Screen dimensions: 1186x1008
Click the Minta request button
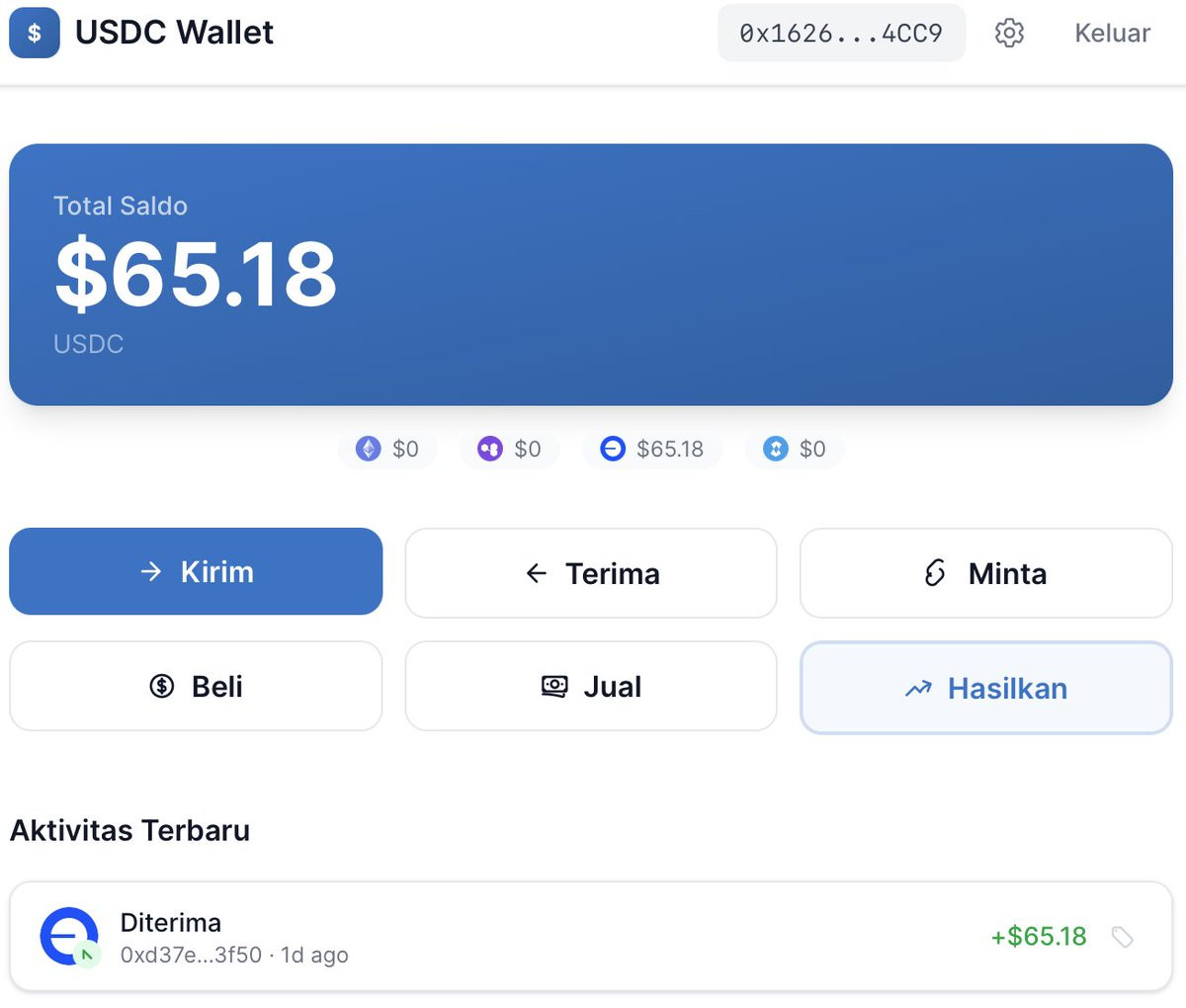986,573
